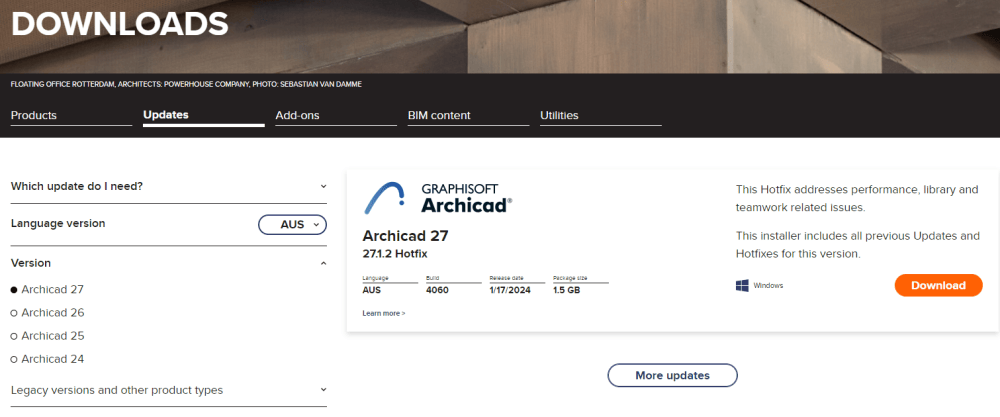The image size is (1000, 417).
Task: Open the Add-ons tab
Action: (x=297, y=115)
